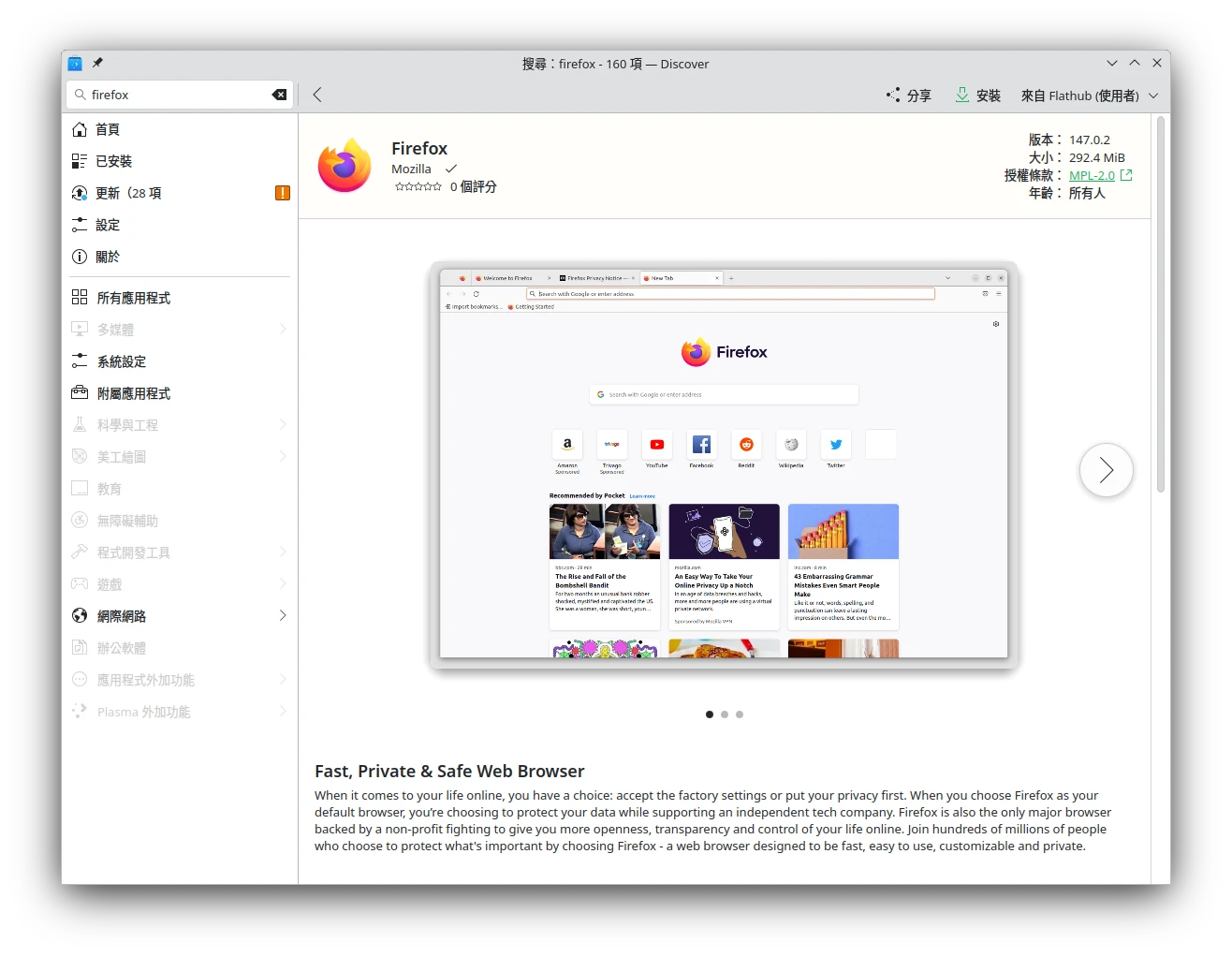Viewport: 1232px width, 957px height.
Task: Click the Firefox screenshot preview image
Action: tap(724, 465)
